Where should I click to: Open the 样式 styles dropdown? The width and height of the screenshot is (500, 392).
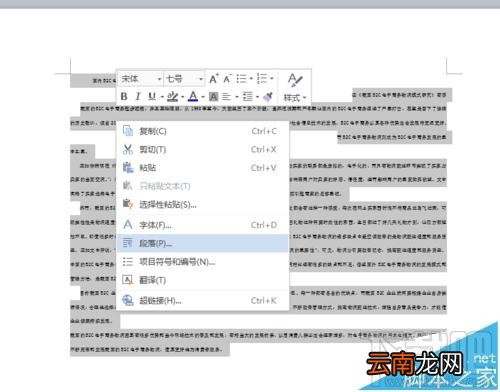295,98
